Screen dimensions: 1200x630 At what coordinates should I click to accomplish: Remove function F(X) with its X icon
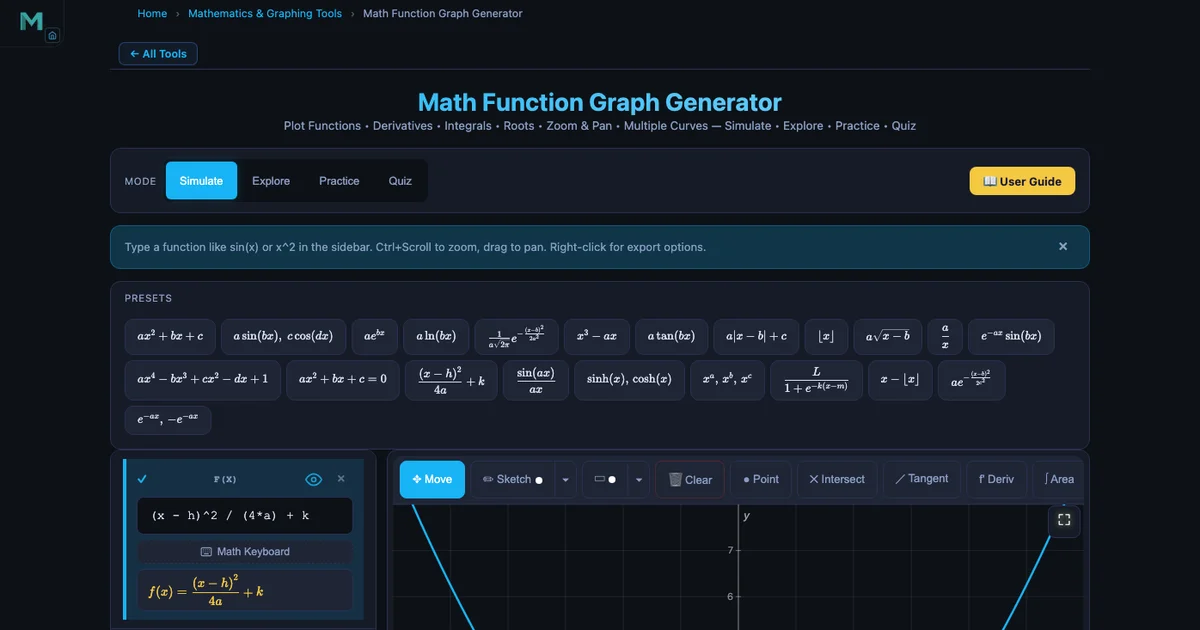pos(341,479)
